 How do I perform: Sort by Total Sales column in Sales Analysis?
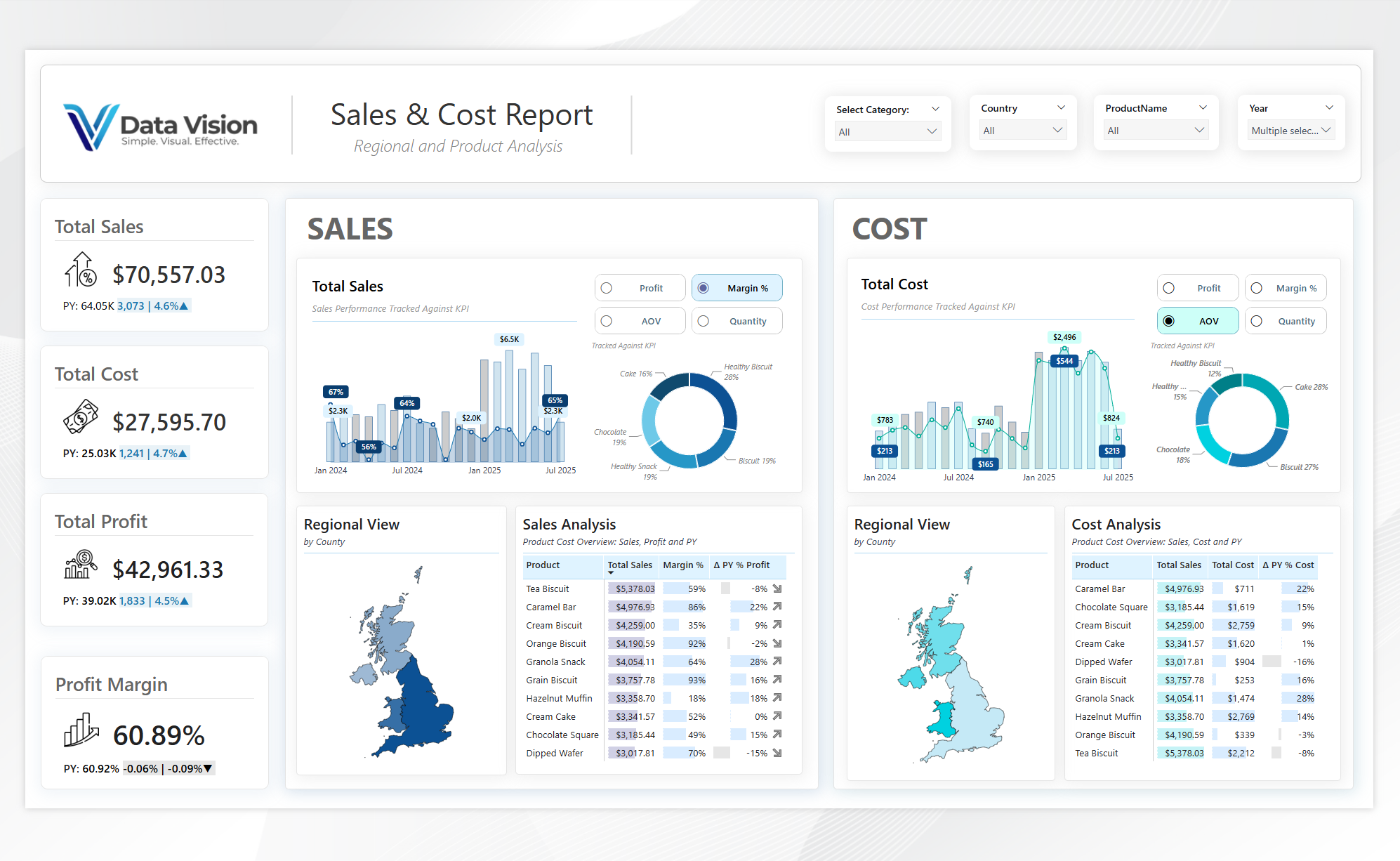click(629, 565)
